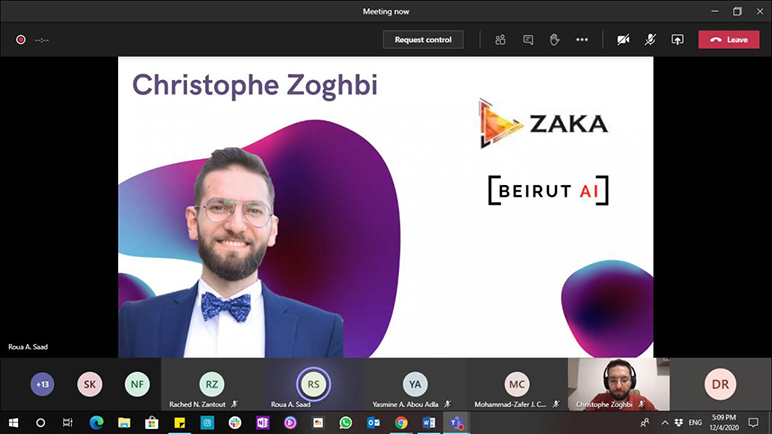Leave the meeting

click(729, 40)
